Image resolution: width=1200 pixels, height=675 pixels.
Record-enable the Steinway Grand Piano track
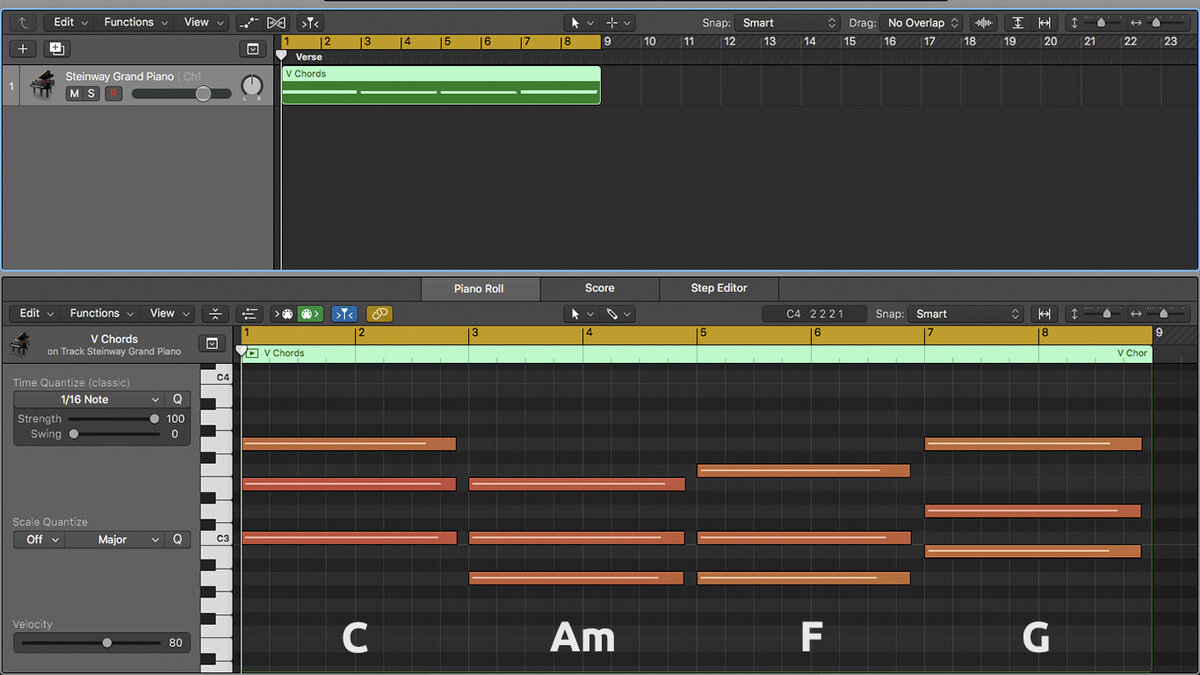coord(113,94)
